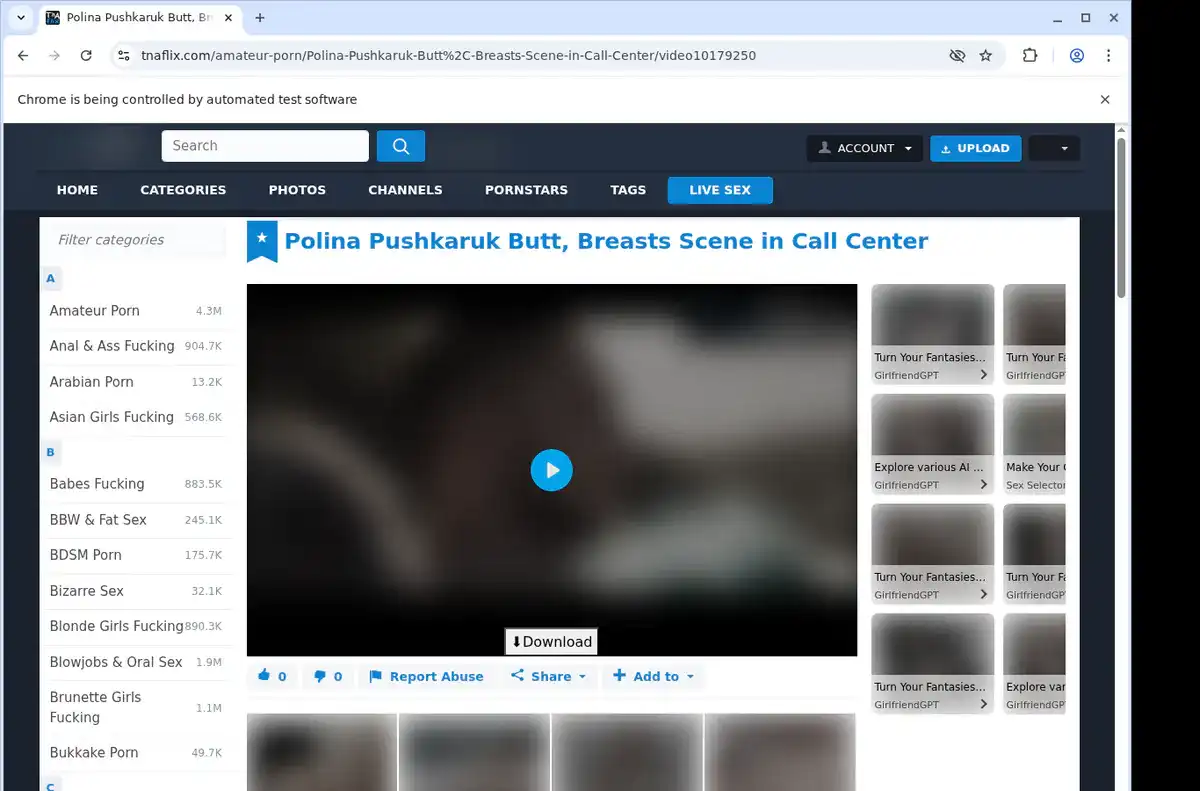Open the Chrome profile icon
This screenshot has height=791, width=1200.
pos(1077,56)
